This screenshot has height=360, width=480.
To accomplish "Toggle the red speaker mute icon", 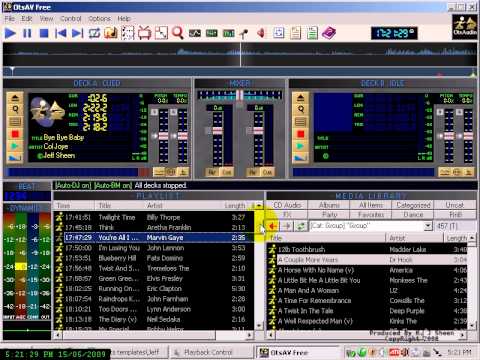I will [x=261, y=33].
